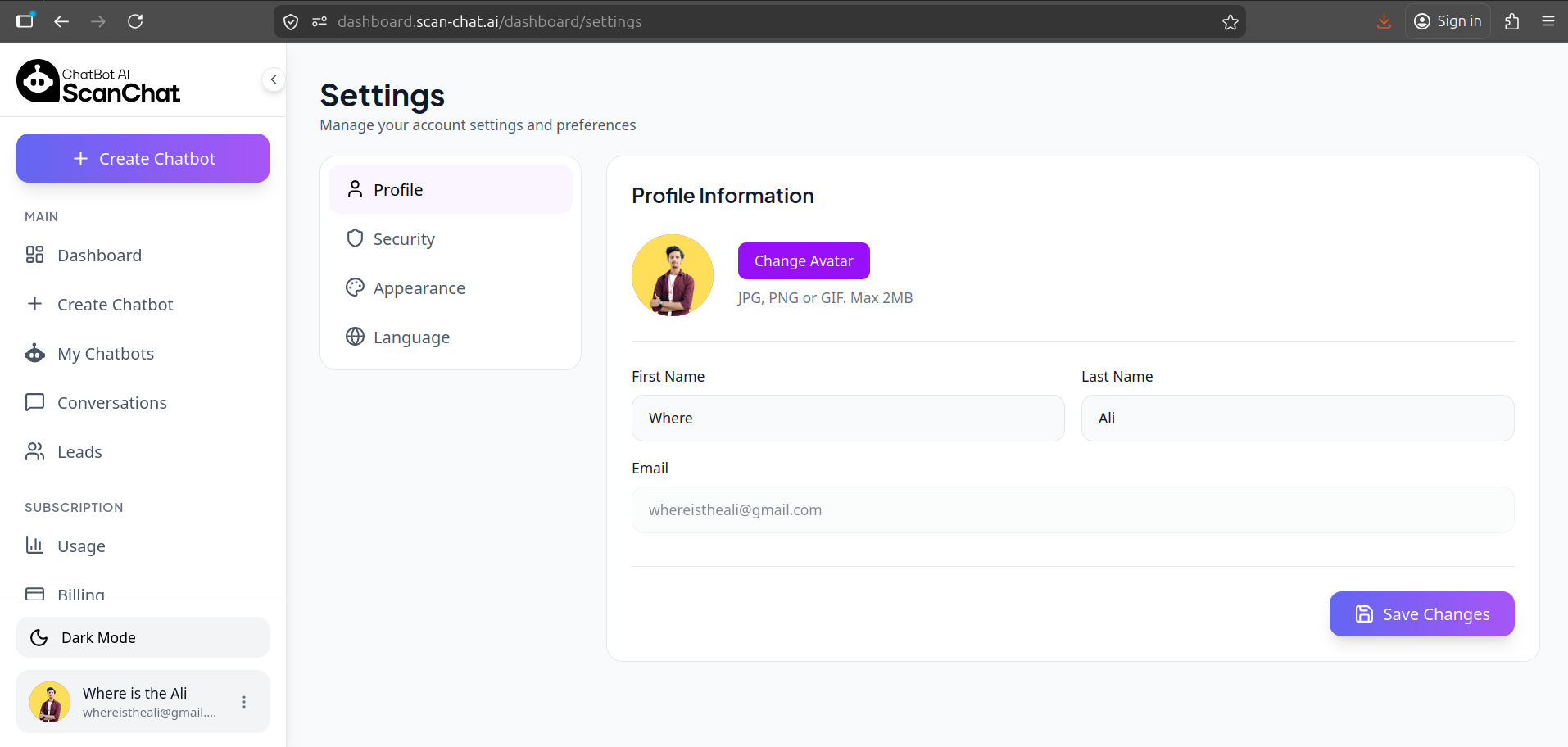Click the robot icon for My Chatbots
1568x747 pixels.
click(x=34, y=353)
